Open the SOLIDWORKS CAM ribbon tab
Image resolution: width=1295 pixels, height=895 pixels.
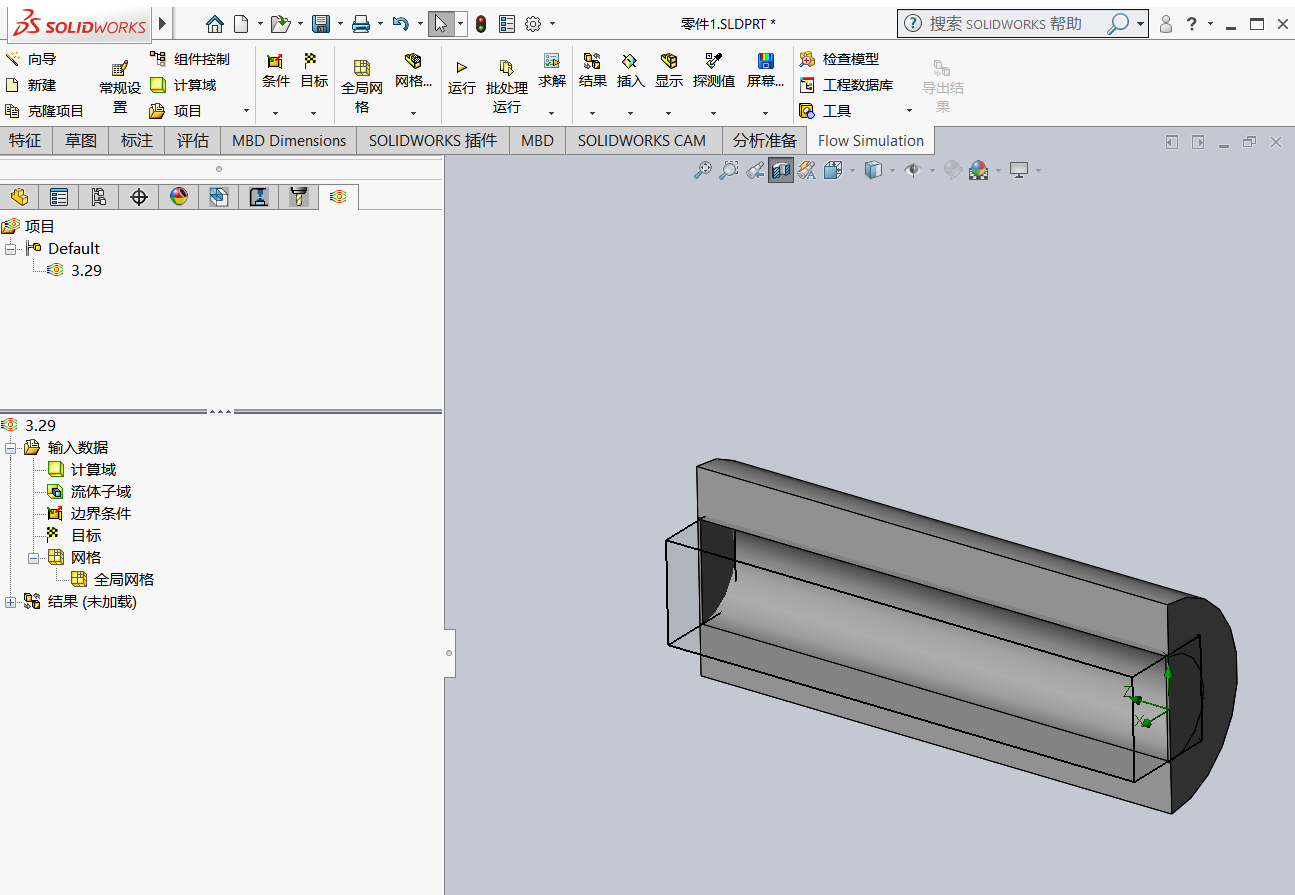point(643,140)
